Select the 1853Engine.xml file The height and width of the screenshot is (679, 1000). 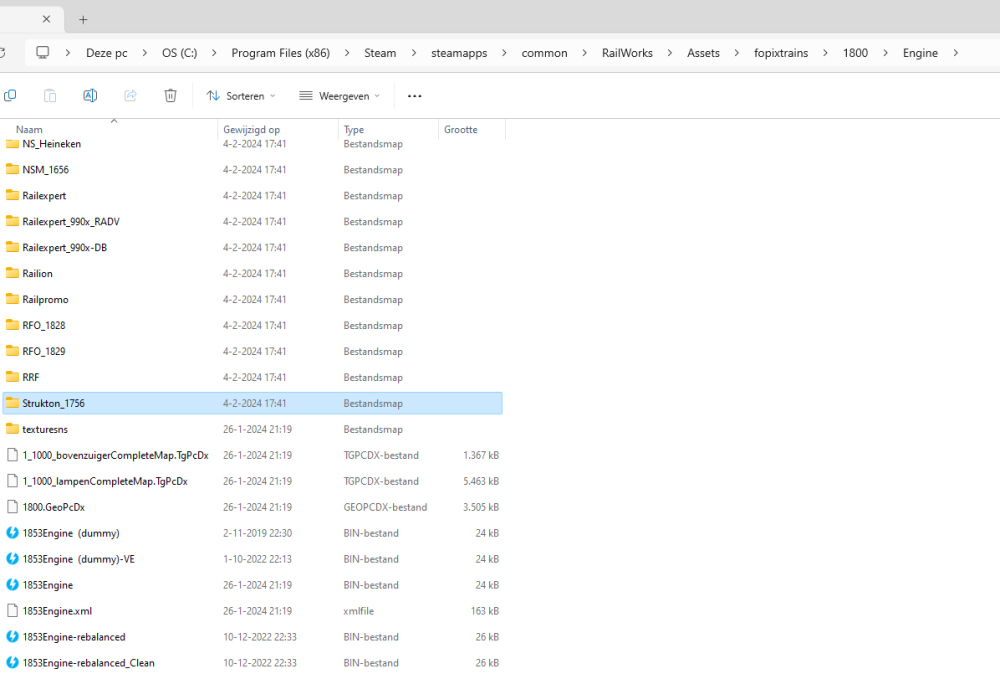pos(57,611)
